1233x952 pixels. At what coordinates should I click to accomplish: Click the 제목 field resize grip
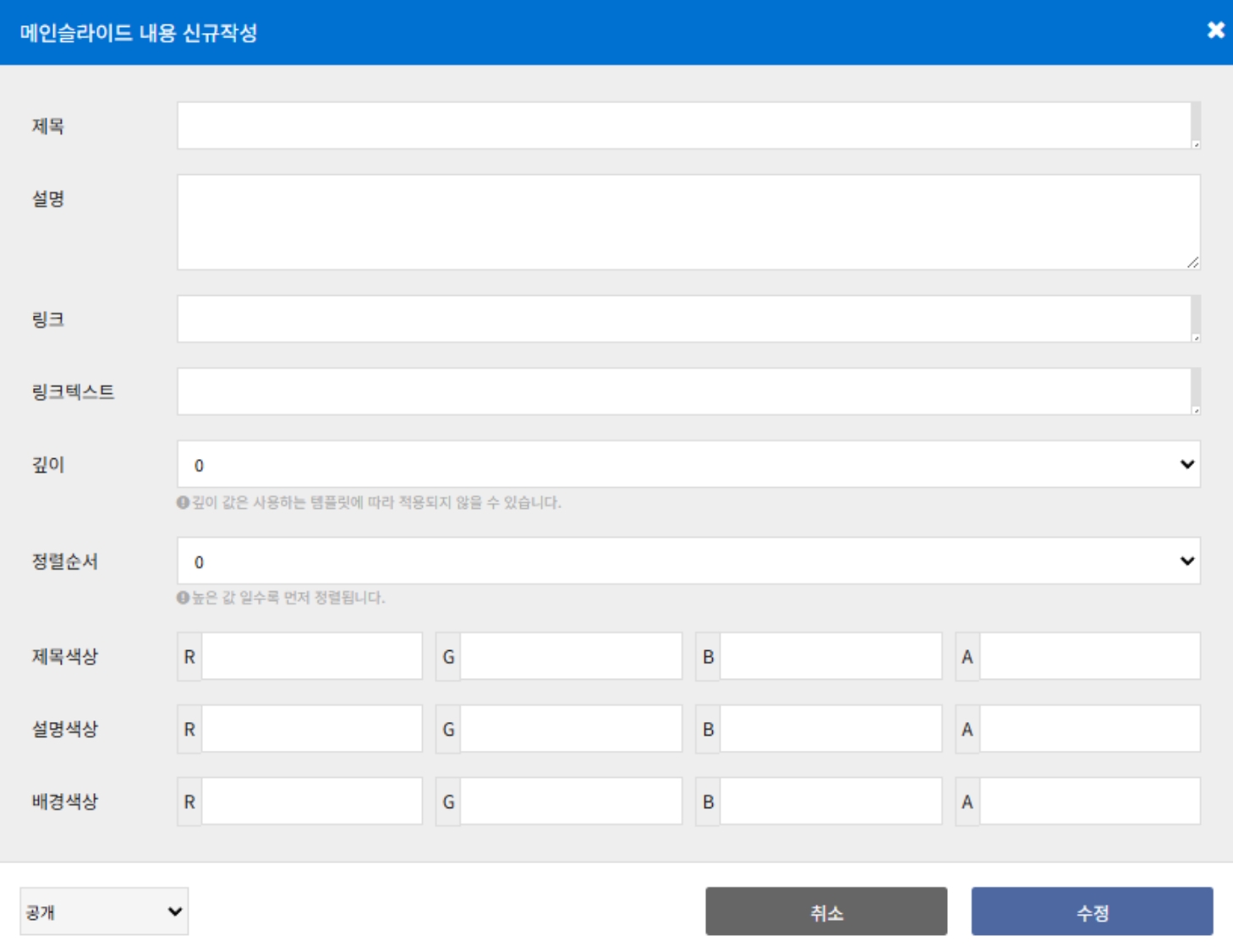coord(1196,145)
